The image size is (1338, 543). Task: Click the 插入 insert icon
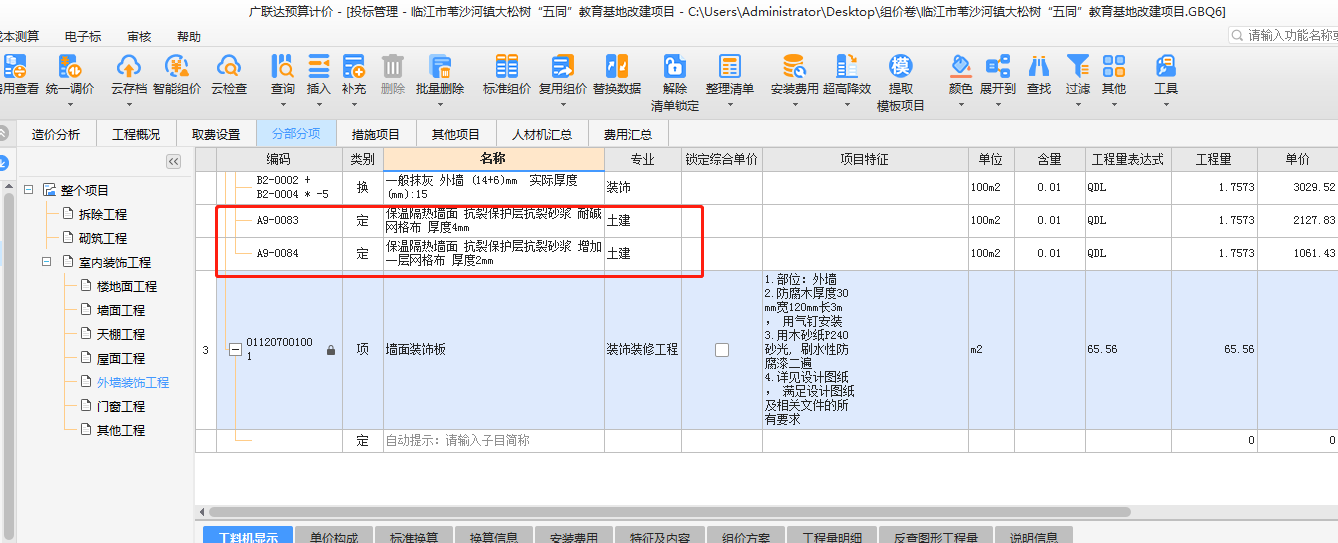pos(318,67)
